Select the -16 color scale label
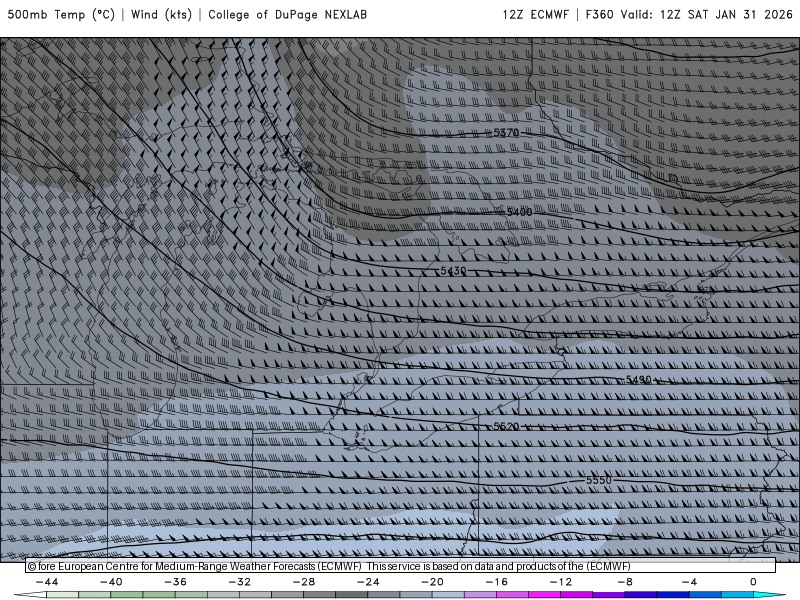Screen dimensions: 800x600 [496, 582]
